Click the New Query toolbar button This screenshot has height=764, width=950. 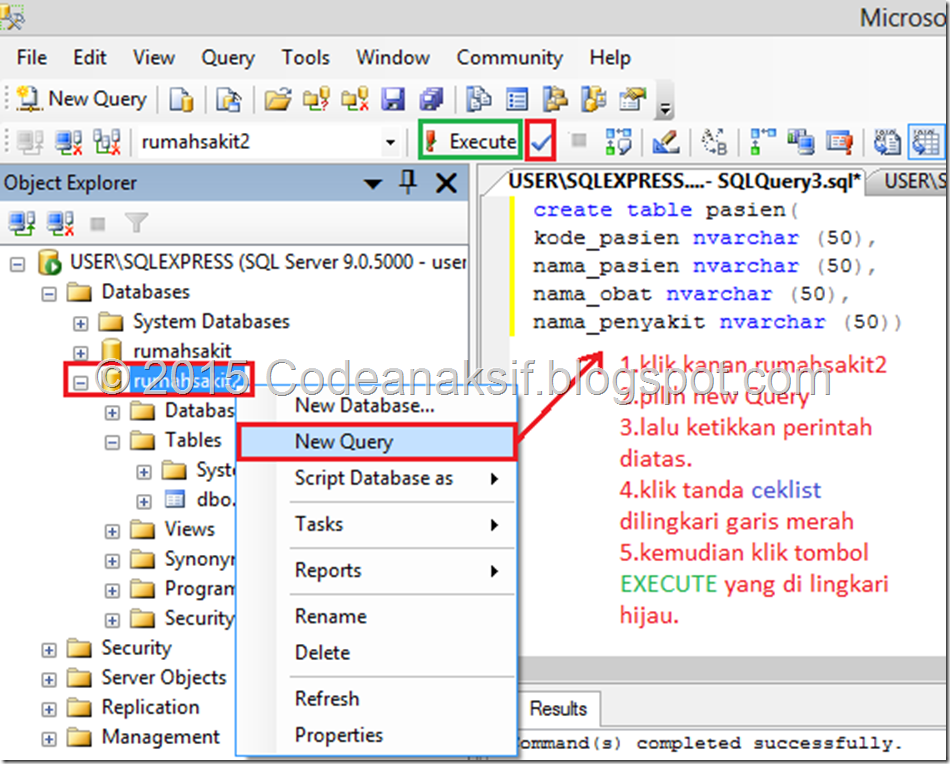[x=82, y=99]
